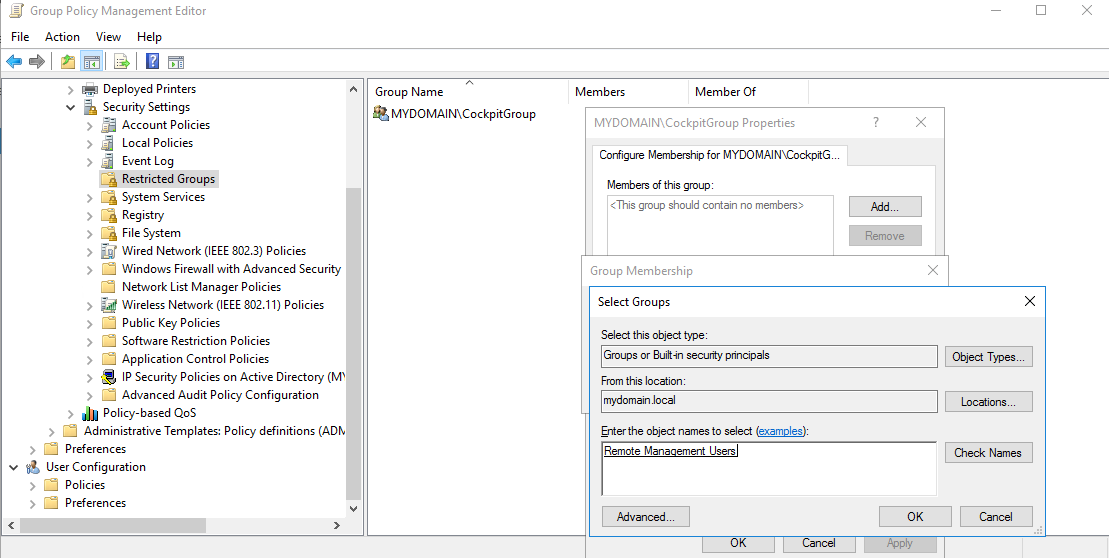The height and width of the screenshot is (558, 1109).
Task: Sort by Group Name column header
Action: pos(468,92)
